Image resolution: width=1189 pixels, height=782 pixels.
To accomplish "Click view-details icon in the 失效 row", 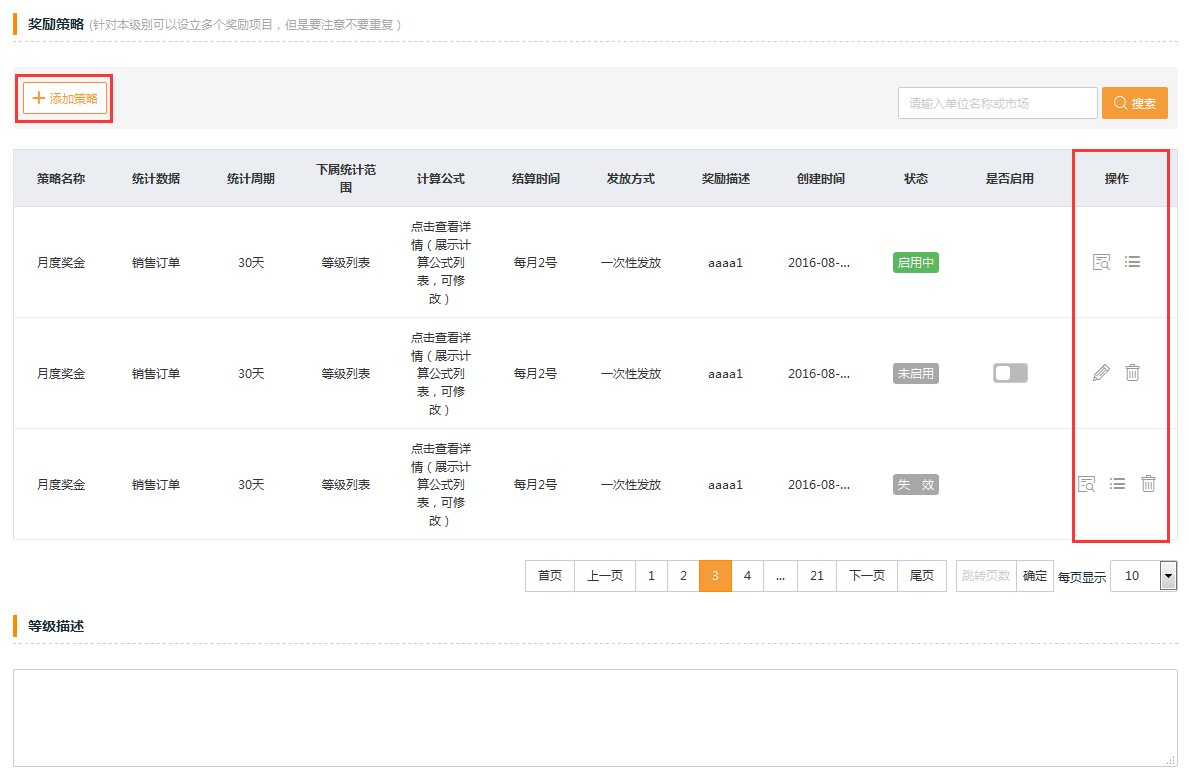I will (x=1086, y=484).
